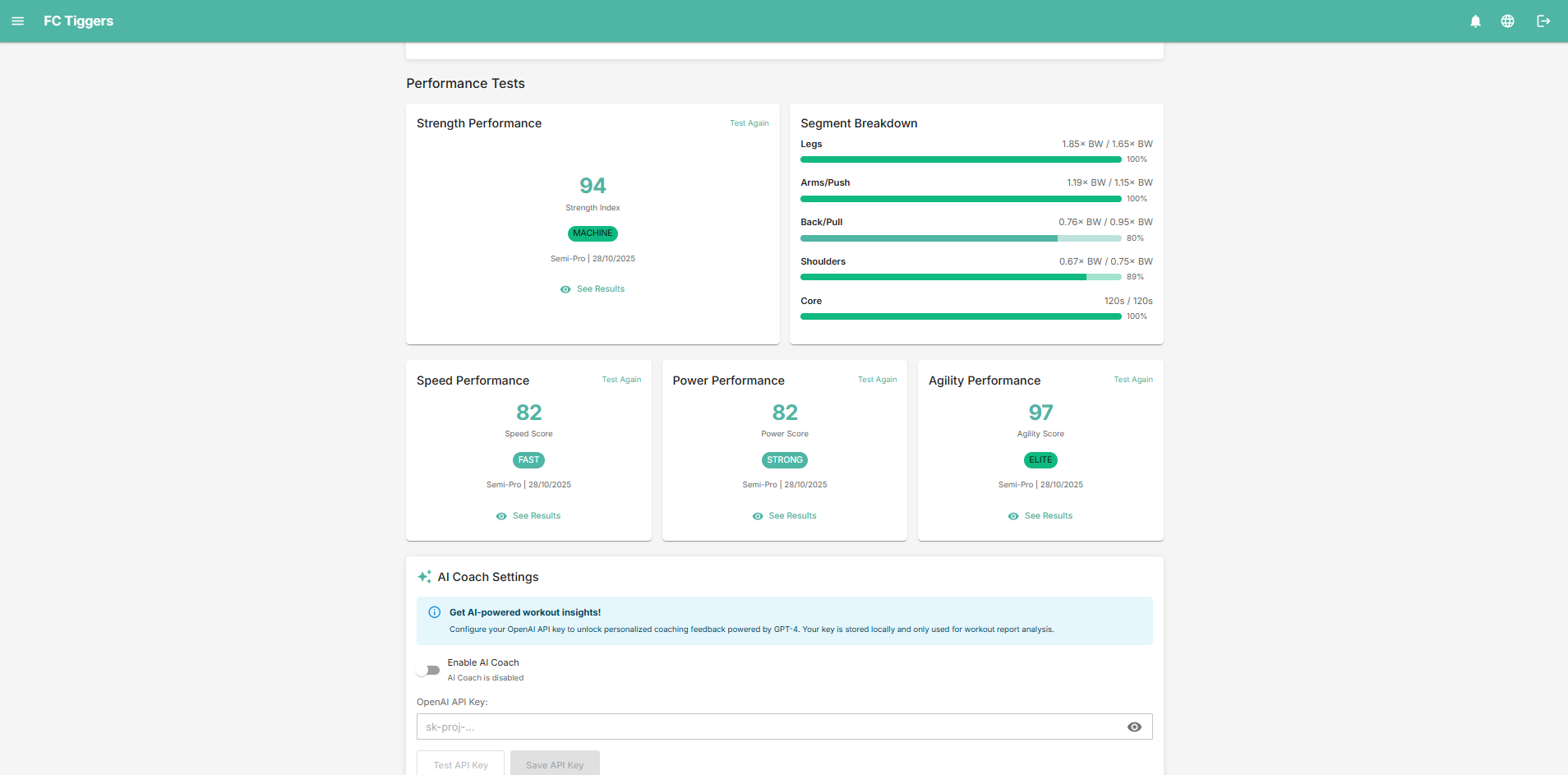The image size is (1568, 775).
Task: Click Test Again for Power Performance
Action: pyautogui.click(x=878, y=380)
